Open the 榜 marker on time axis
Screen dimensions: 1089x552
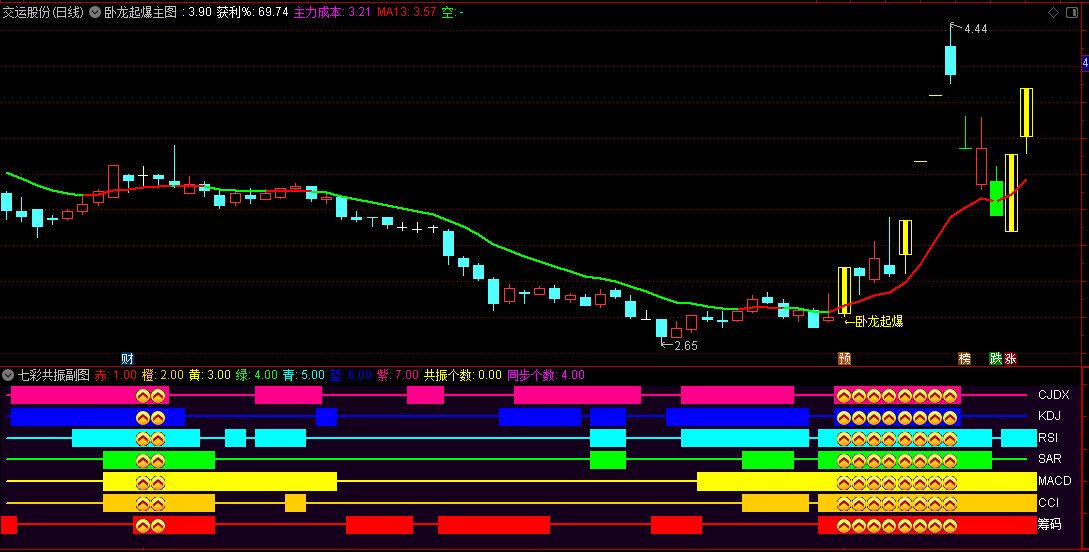click(965, 358)
